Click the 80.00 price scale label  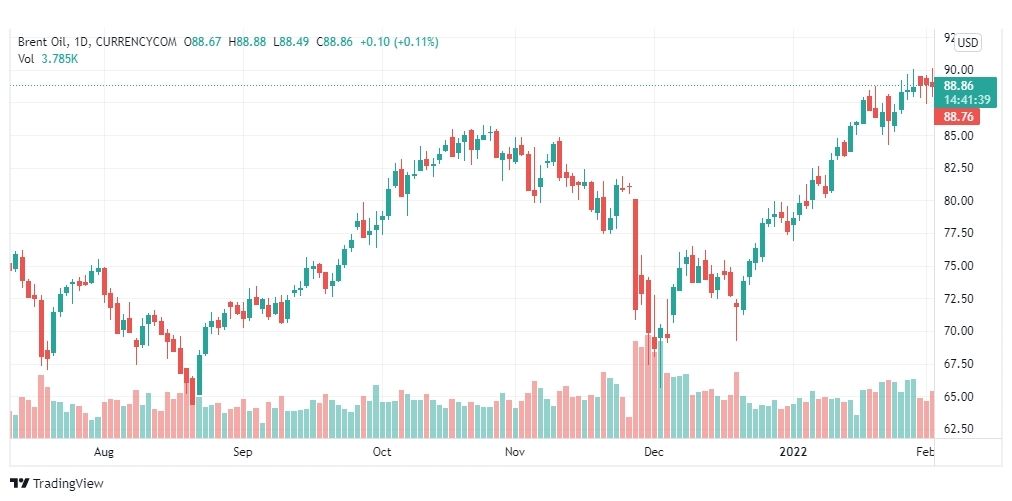958,201
